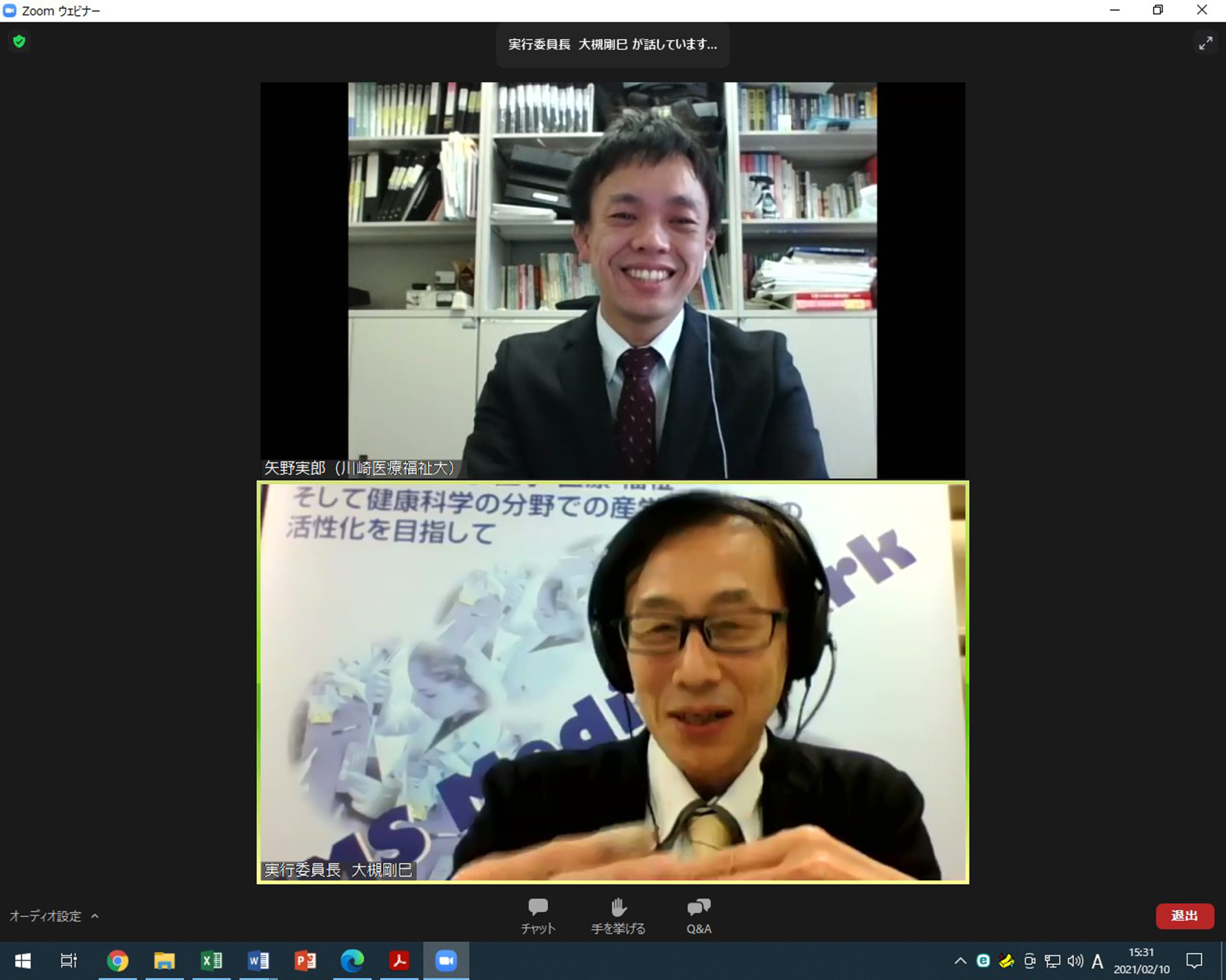Viewport: 1226px width, 980px height.
Task: Click the name label 実行委員長 大槻剛巳
Action: click(338, 870)
